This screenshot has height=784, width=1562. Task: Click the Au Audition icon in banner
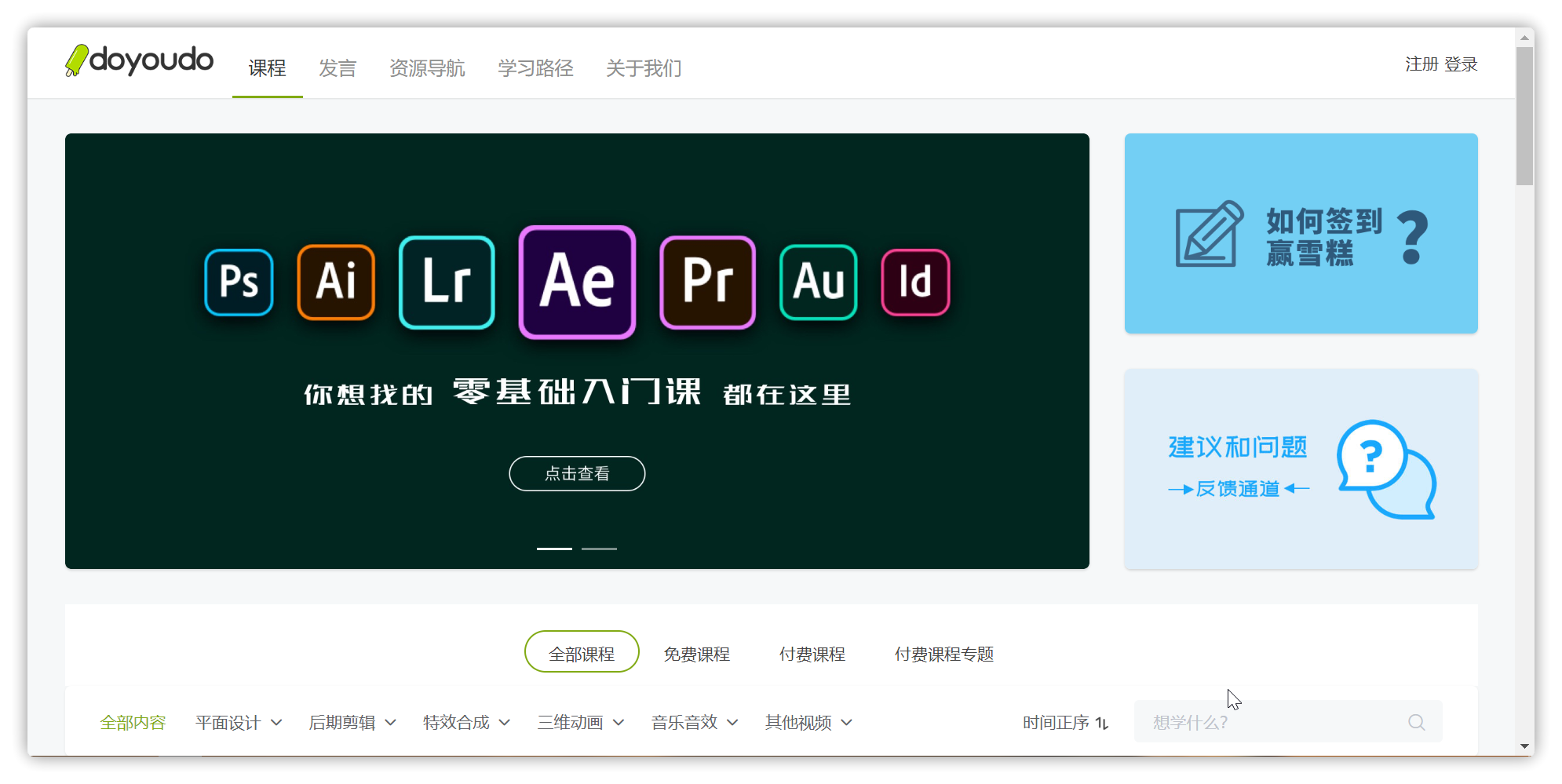[819, 282]
